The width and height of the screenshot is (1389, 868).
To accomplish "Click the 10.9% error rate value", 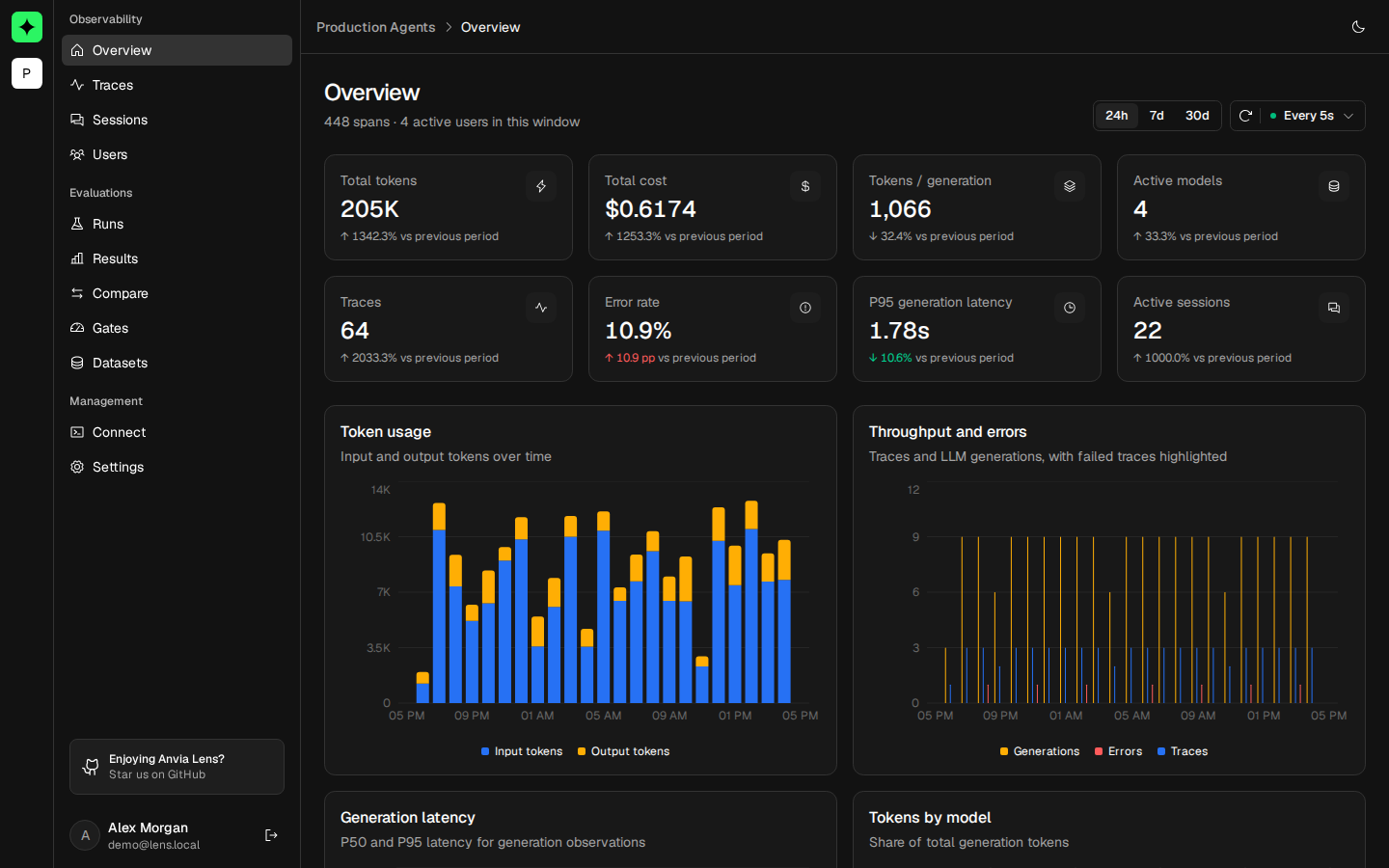I will (x=638, y=331).
